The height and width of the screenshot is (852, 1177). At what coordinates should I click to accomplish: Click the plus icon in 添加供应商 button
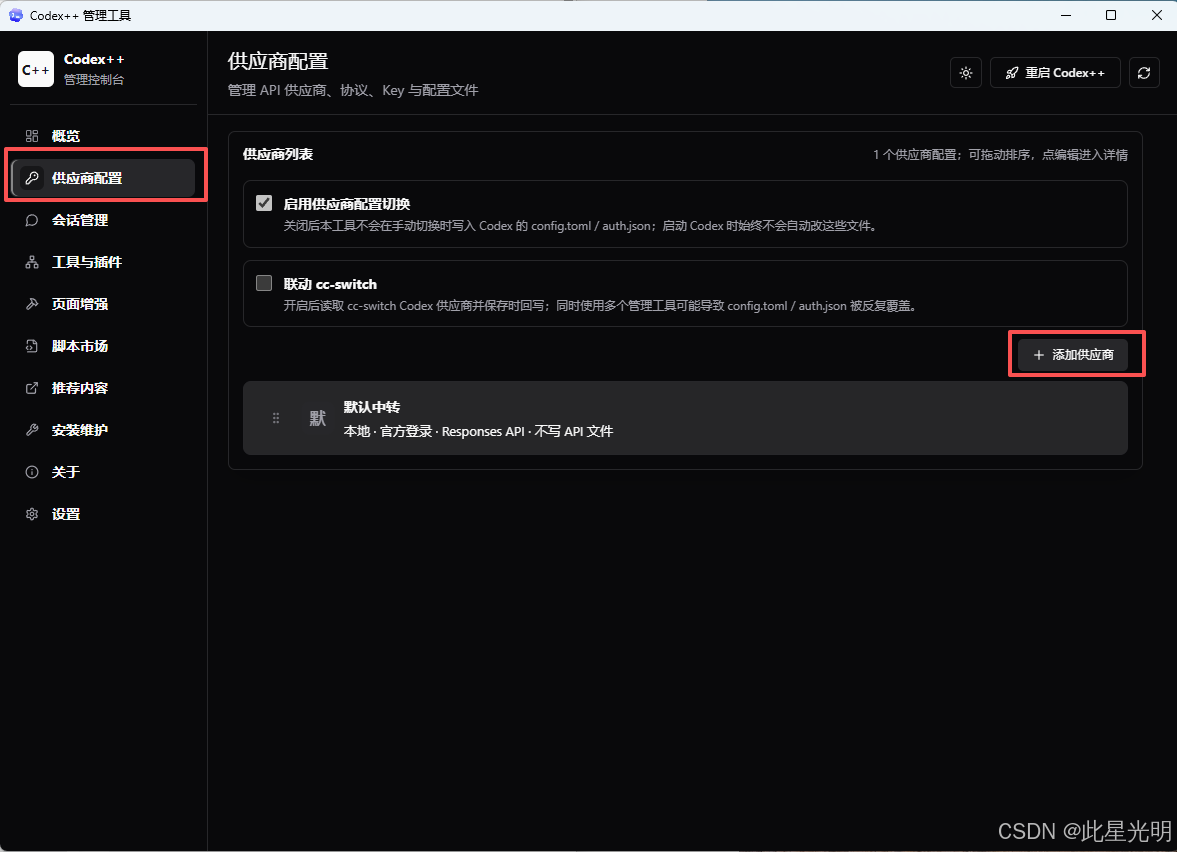(x=1038, y=355)
